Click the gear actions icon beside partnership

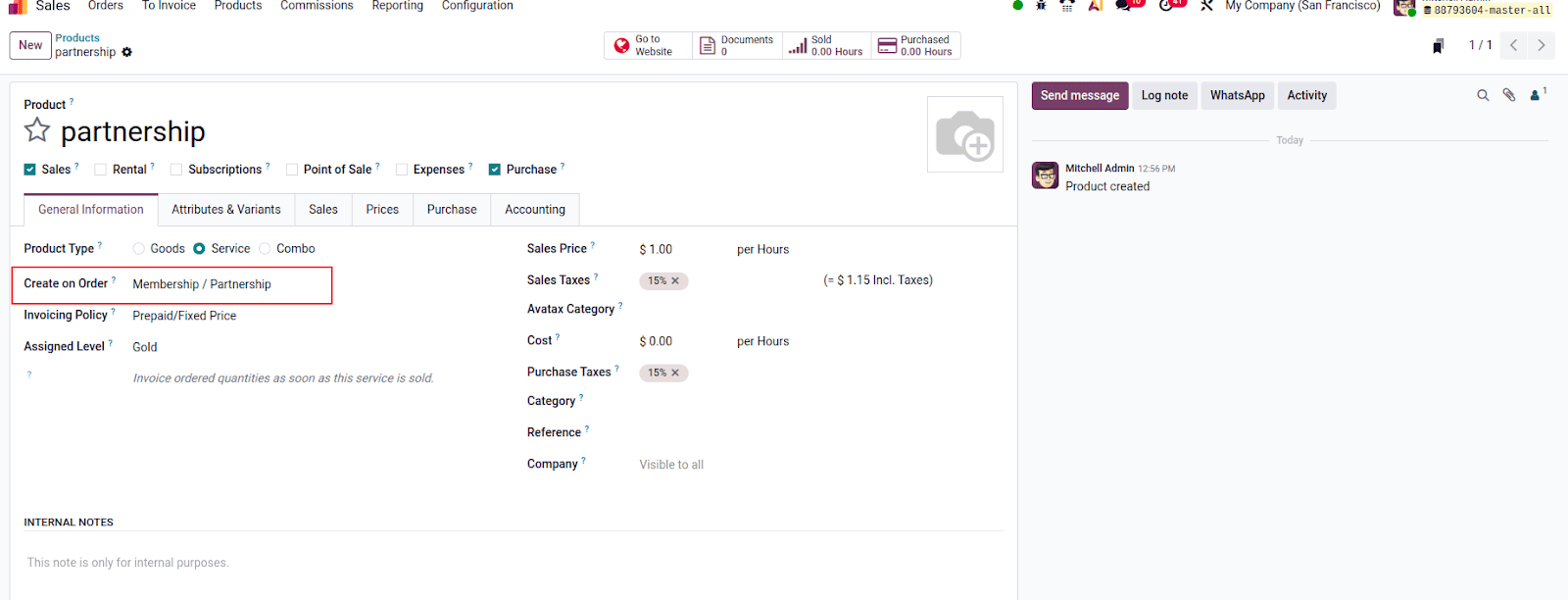126,52
